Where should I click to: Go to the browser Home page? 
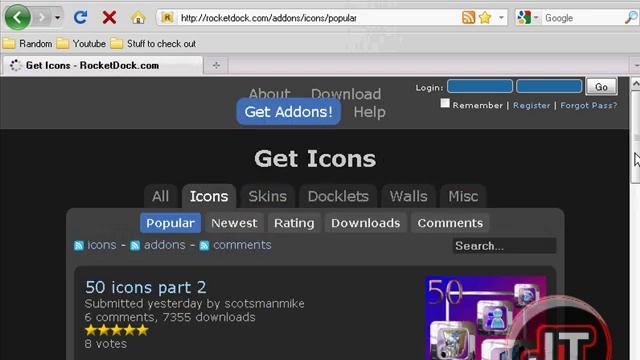[138, 18]
